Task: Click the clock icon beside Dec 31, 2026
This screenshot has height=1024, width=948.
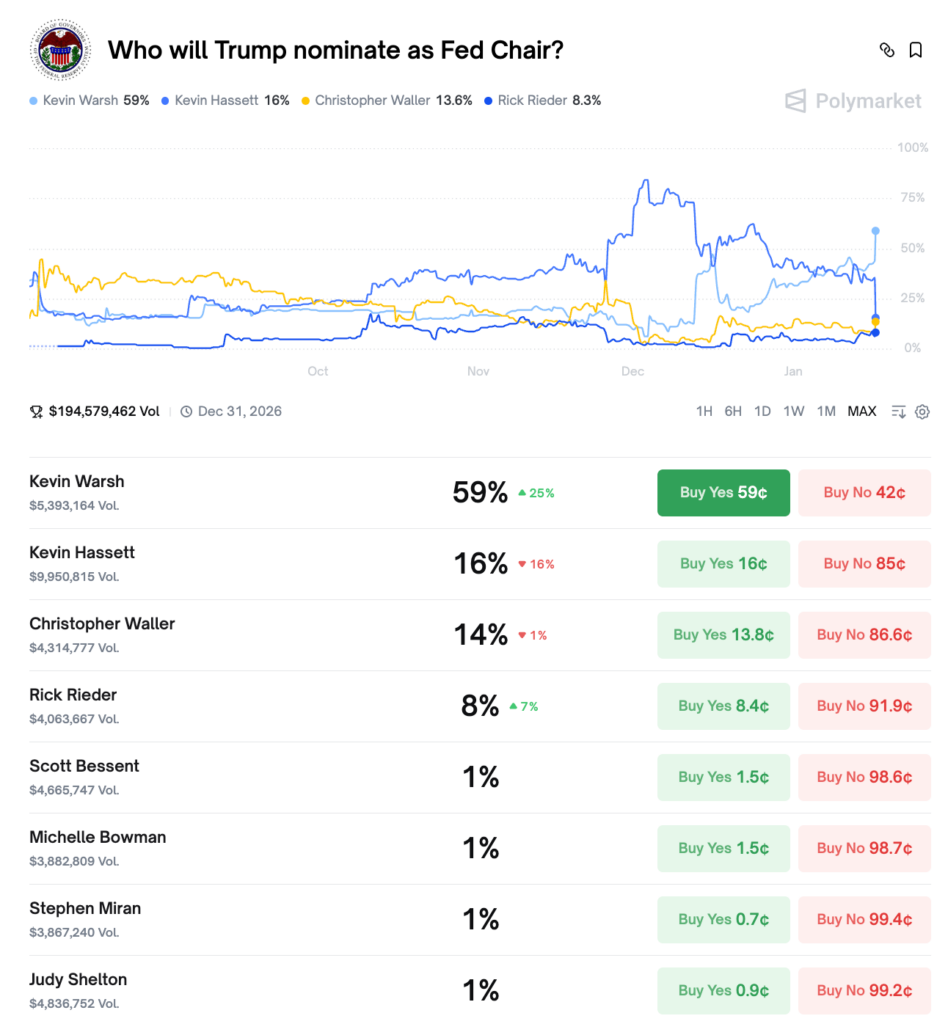Action: [x=186, y=412]
